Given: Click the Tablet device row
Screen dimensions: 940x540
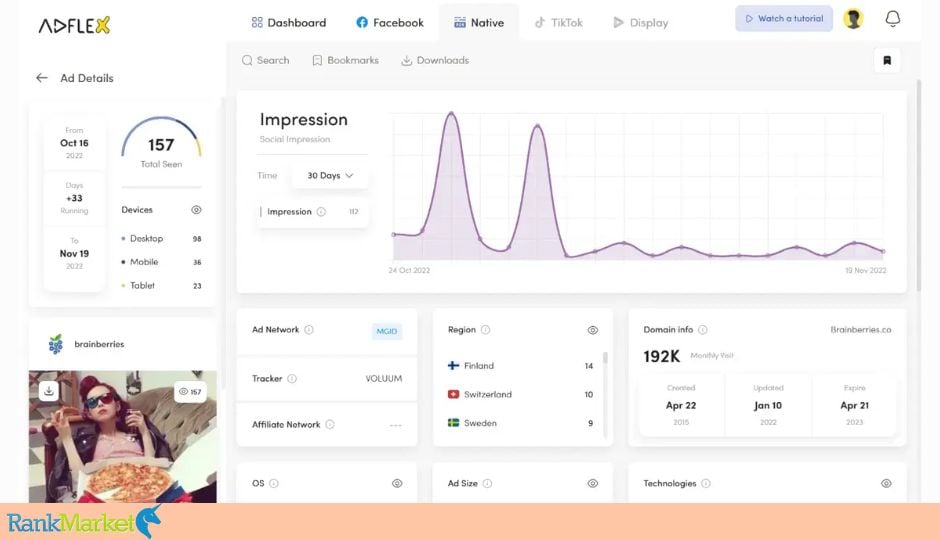Looking at the screenshot, I should 161,285.
